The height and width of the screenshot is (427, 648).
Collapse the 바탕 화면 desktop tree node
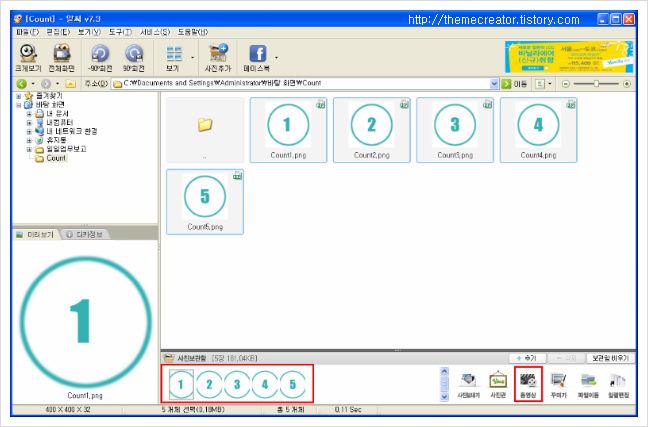(19, 105)
